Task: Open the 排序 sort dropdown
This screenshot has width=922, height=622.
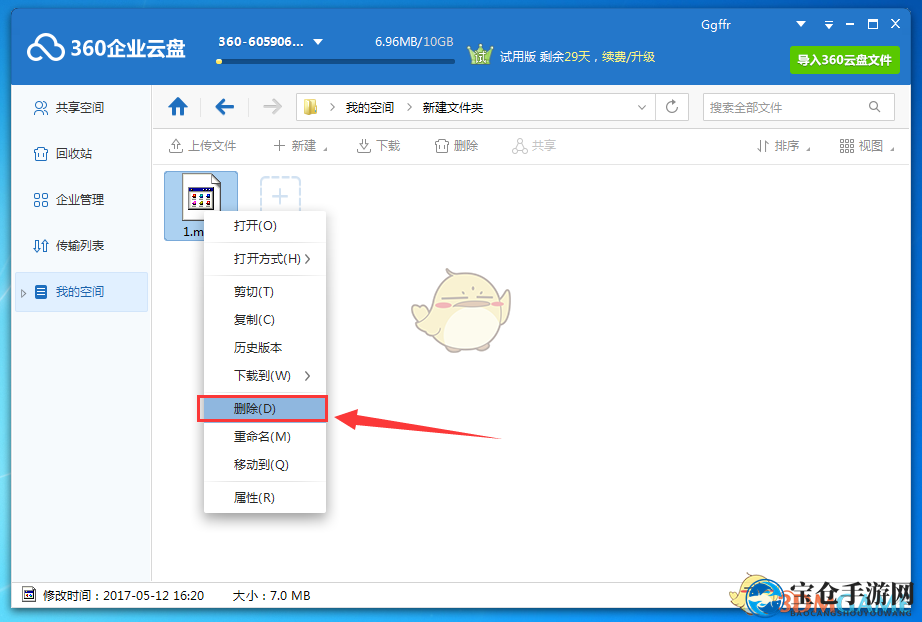Action: pos(783,146)
